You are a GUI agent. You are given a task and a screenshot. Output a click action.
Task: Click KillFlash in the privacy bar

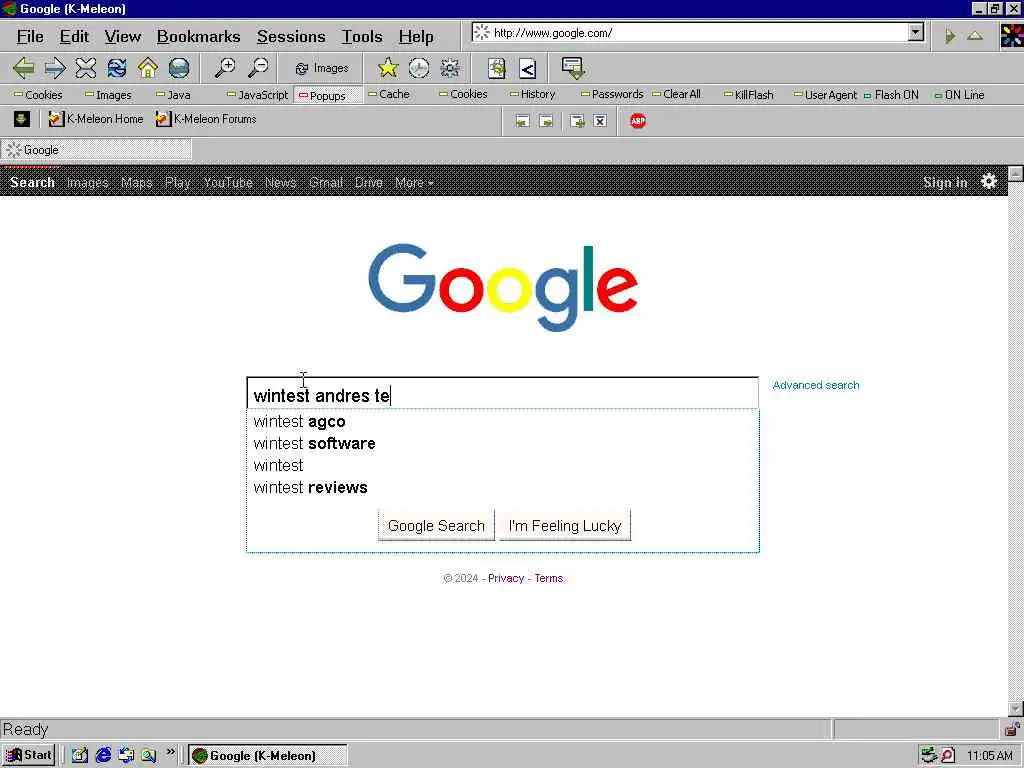coord(748,95)
